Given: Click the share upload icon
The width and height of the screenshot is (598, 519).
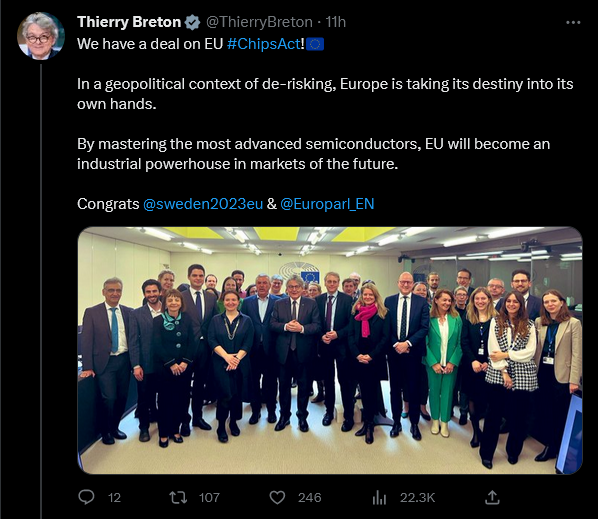Looking at the screenshot, I should [492, 497].
